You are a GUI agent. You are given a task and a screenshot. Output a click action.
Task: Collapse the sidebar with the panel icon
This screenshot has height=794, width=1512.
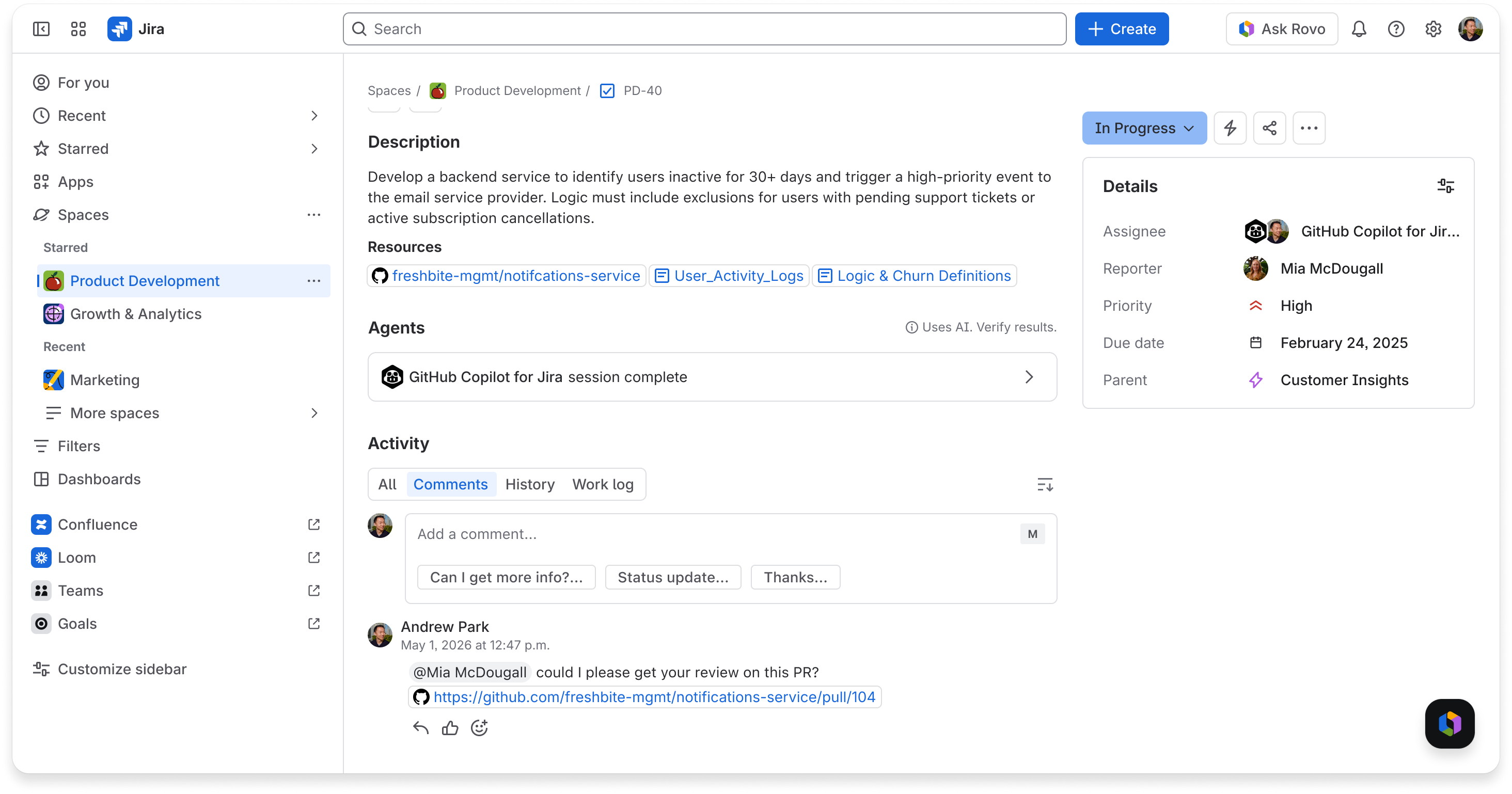pos(41,29)
